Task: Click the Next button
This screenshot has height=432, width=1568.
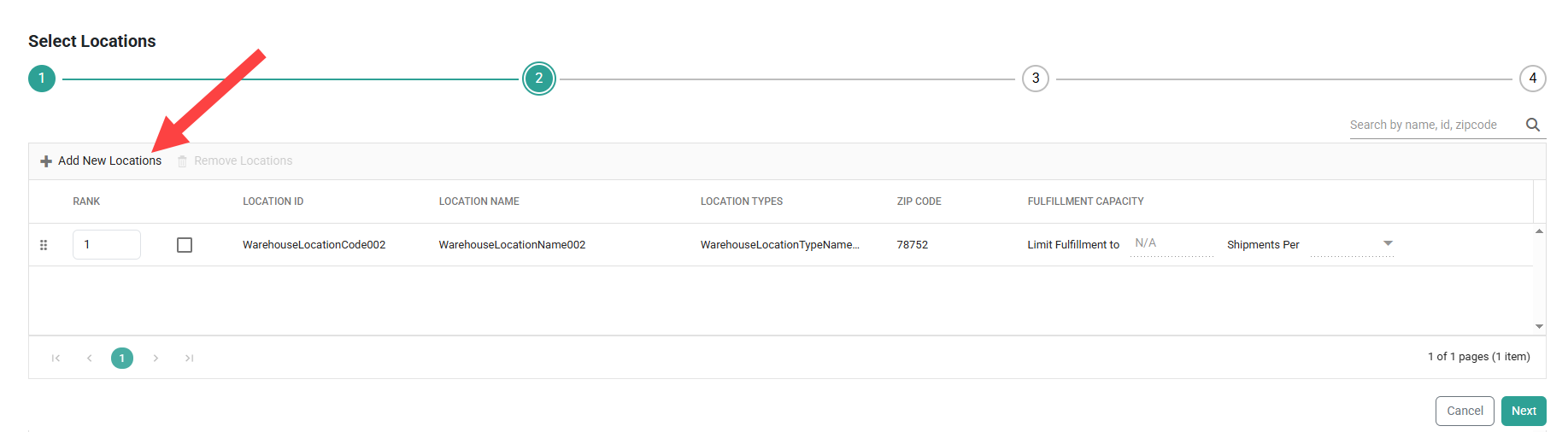Action: pos(1524,411)
